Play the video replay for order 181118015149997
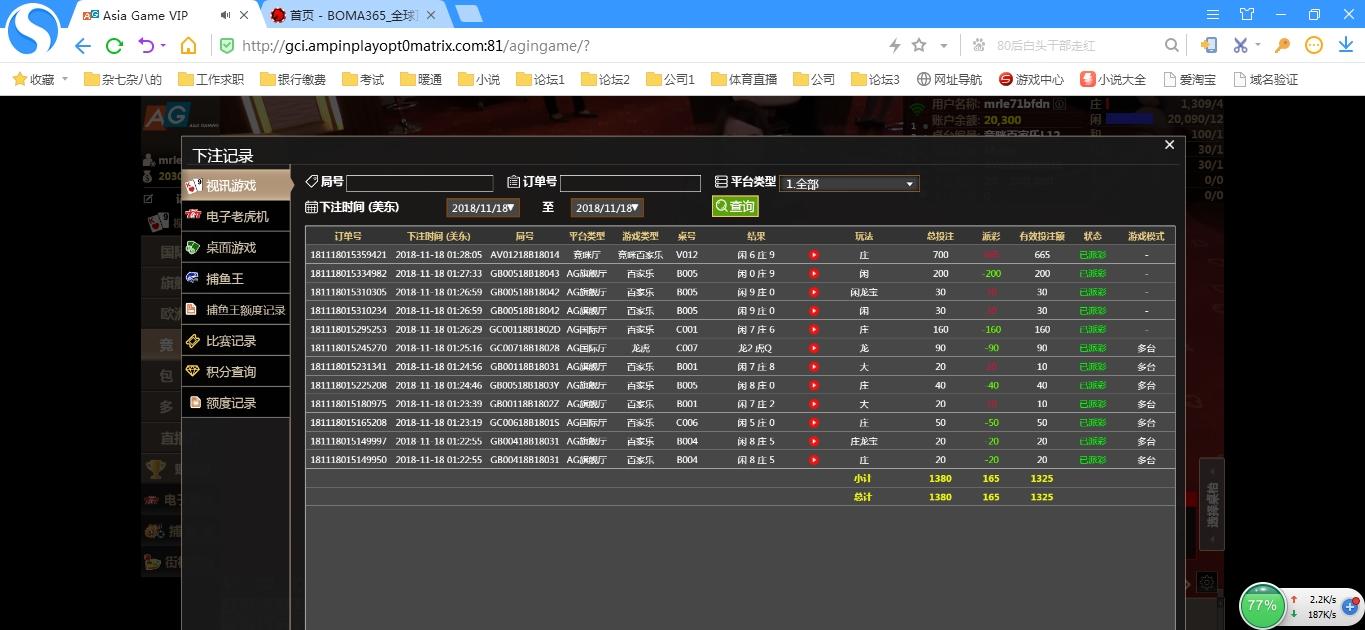This screenshot has height=630, width=1365. (x=813, y=441)
